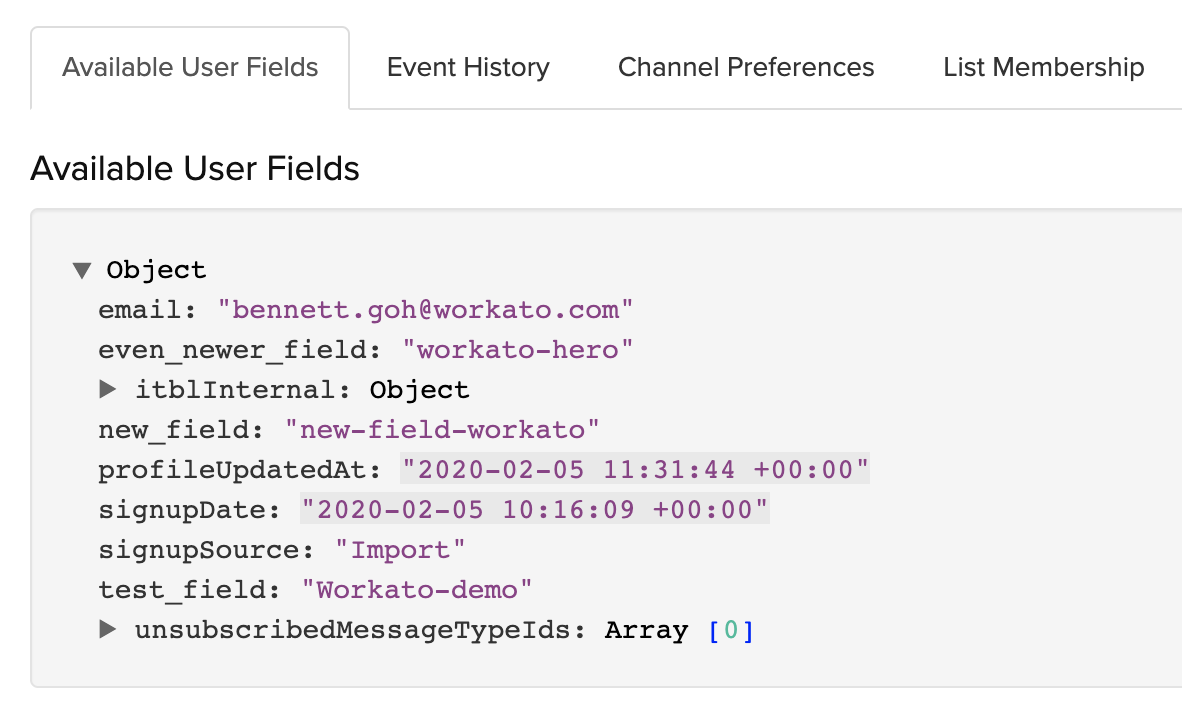1182x718 pixels.
Task: Select the List Membership tab
Action: (1043, 67)
